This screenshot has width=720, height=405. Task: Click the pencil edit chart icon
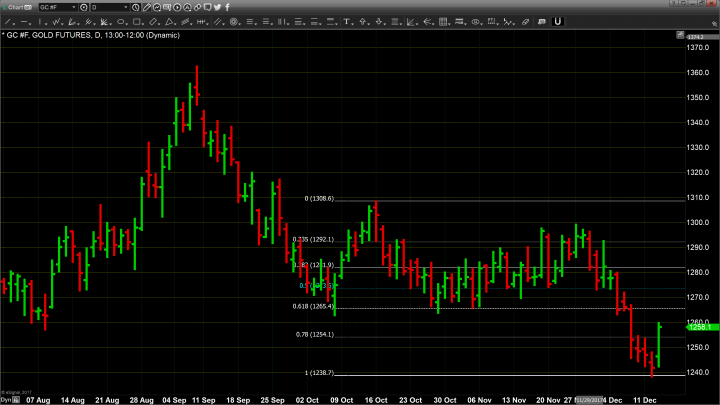pos(146,7)
